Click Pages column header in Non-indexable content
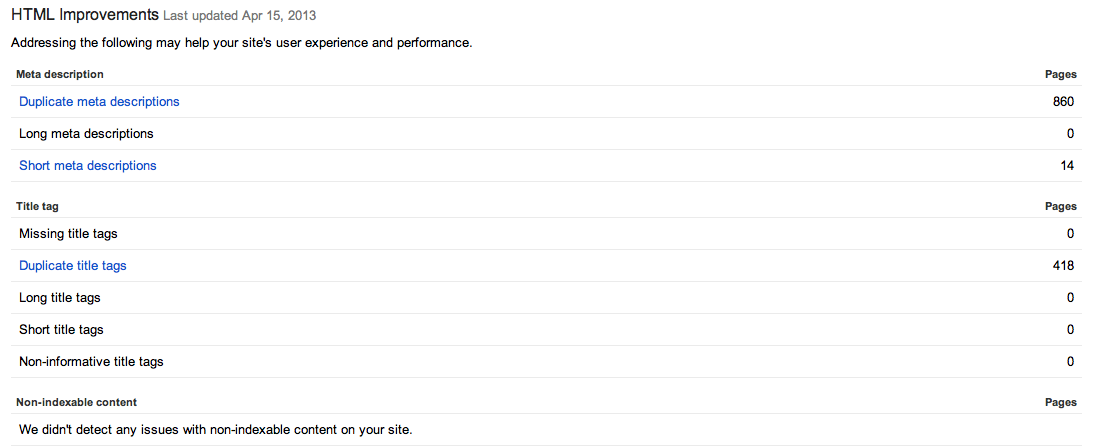1096x447 pixels. 1061,402
